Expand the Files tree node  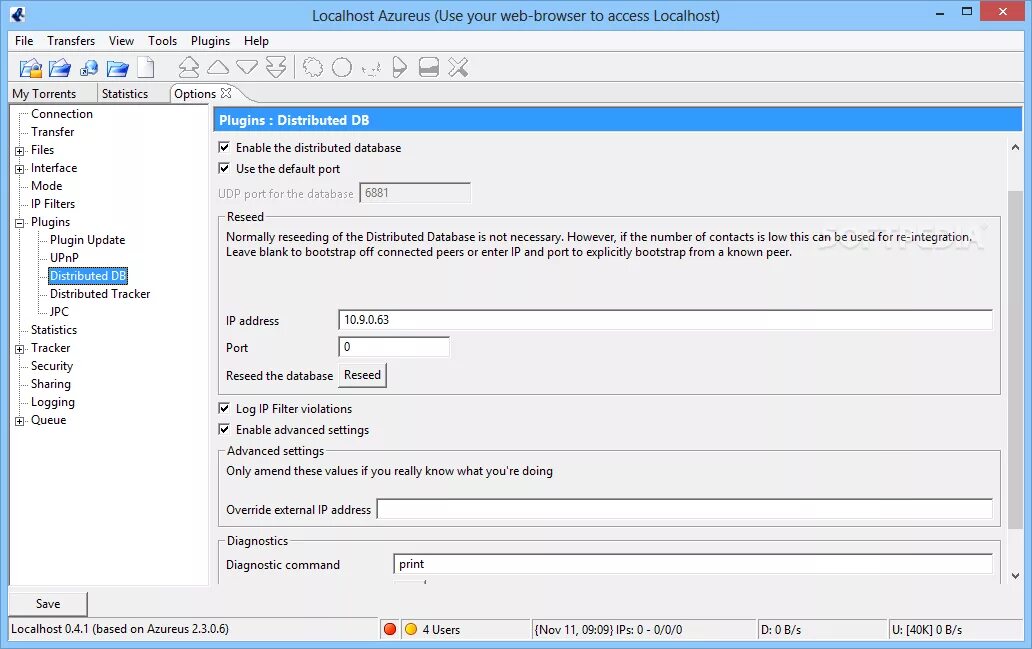coord(20,151)
